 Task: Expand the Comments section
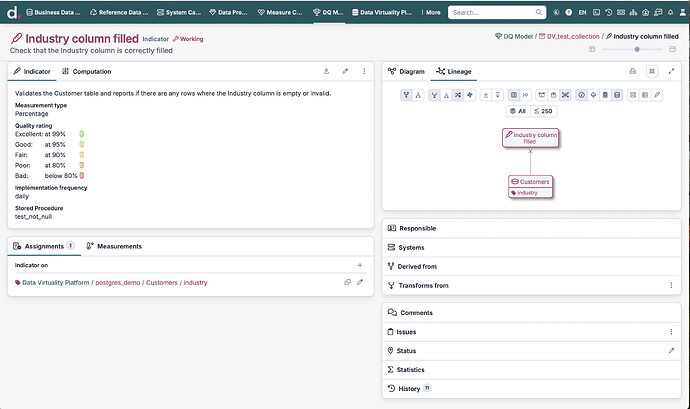coord(531,313)
